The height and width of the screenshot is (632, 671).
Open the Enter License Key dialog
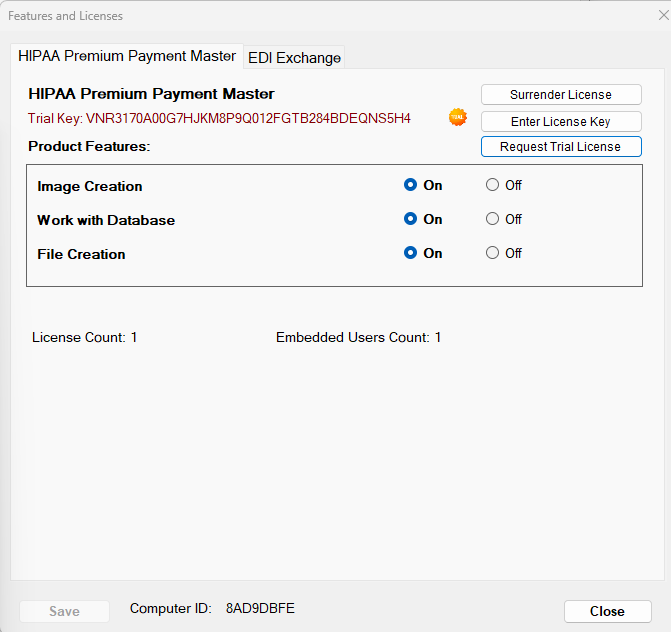click(x=561, y=122)
